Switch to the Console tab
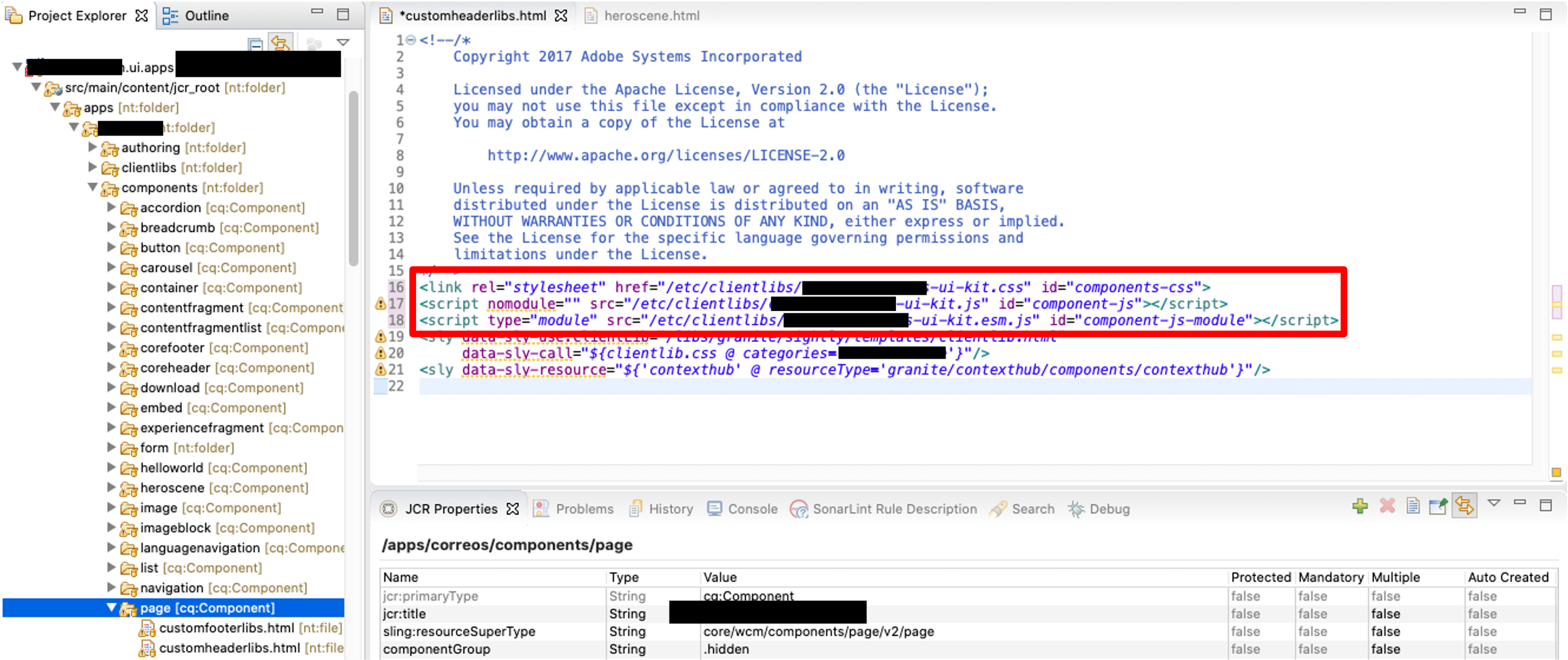1568x660 pixels. [x=753, y=509]
